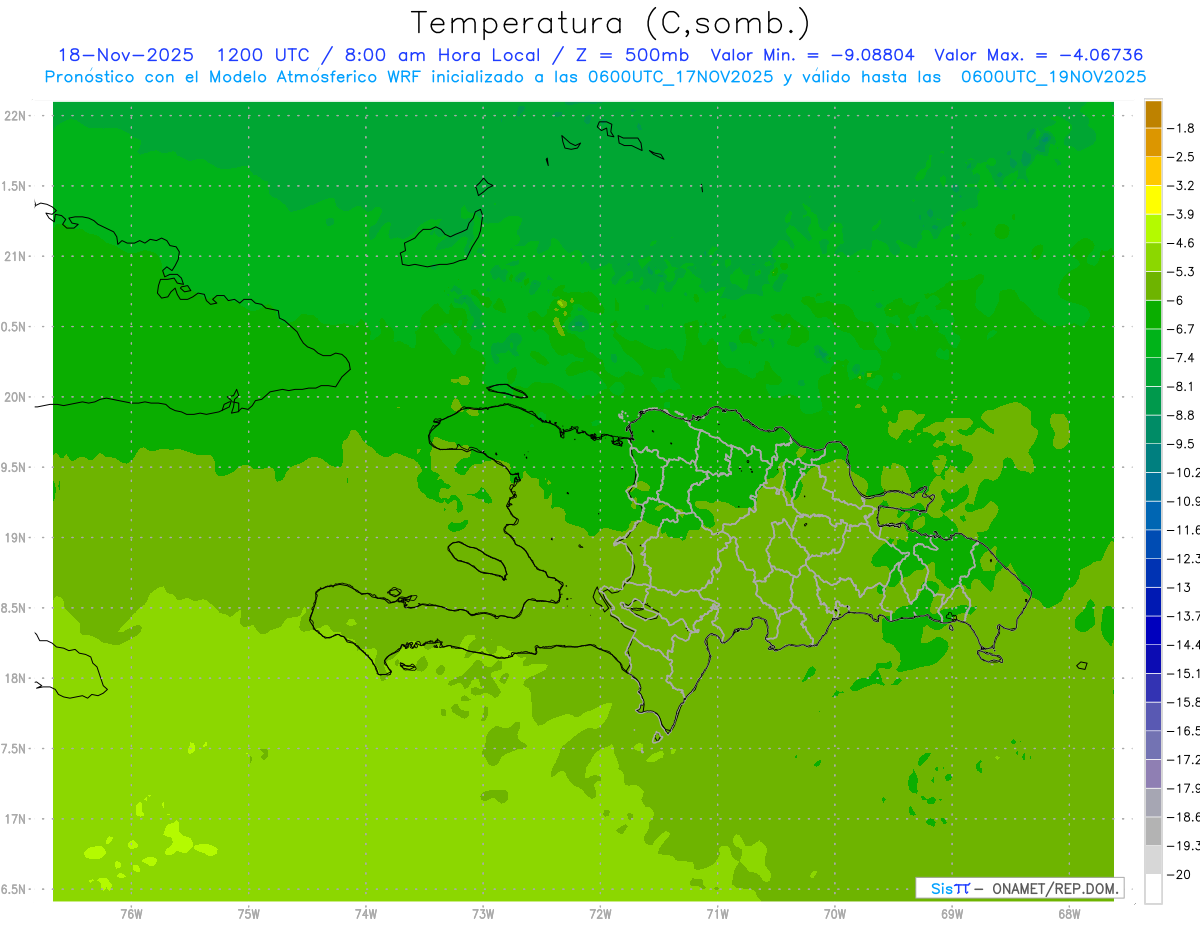Image resolution: width=1200 pixels, height=927 pixels.
Task: Click the -20 colorbar label
Action: point(1180,874)
